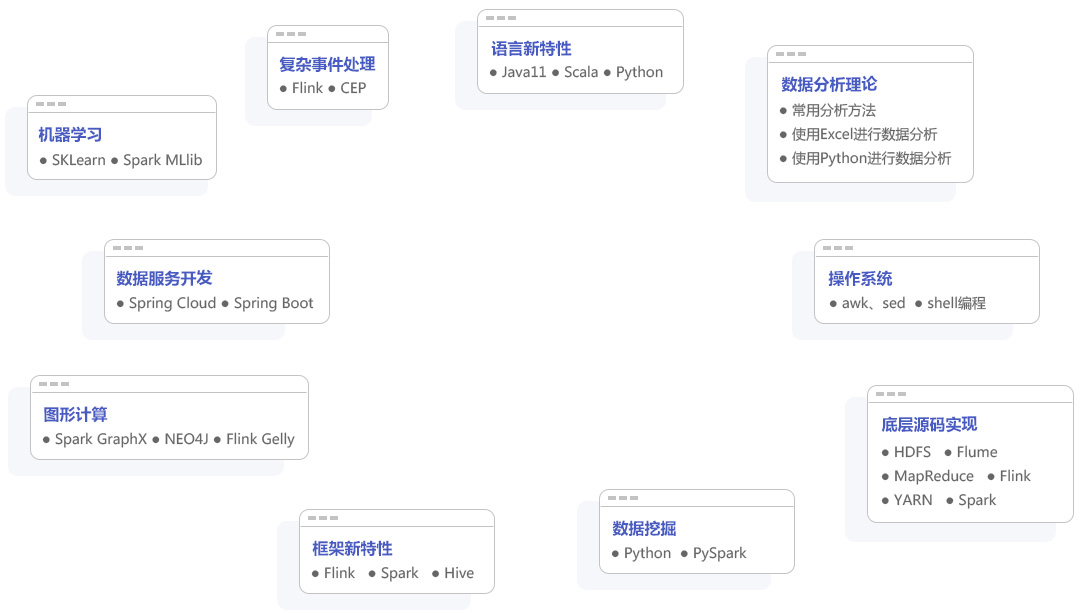
Task: Select YARN under 底层源码实现
Action: pyautogui.click(x=913, y=501)
